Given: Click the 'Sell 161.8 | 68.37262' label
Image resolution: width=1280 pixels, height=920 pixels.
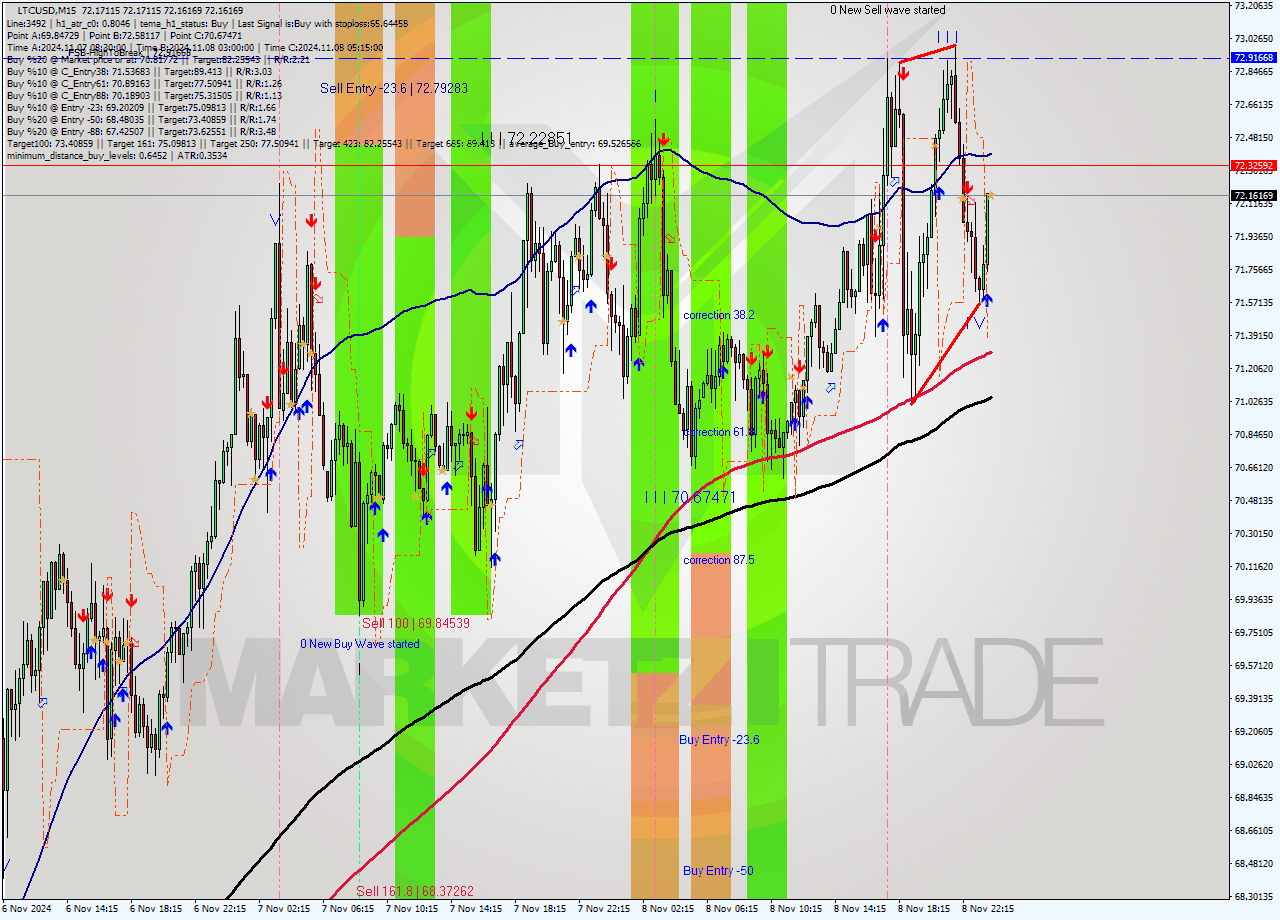Looking at the screenshot, I should click(x=415, y=891).
